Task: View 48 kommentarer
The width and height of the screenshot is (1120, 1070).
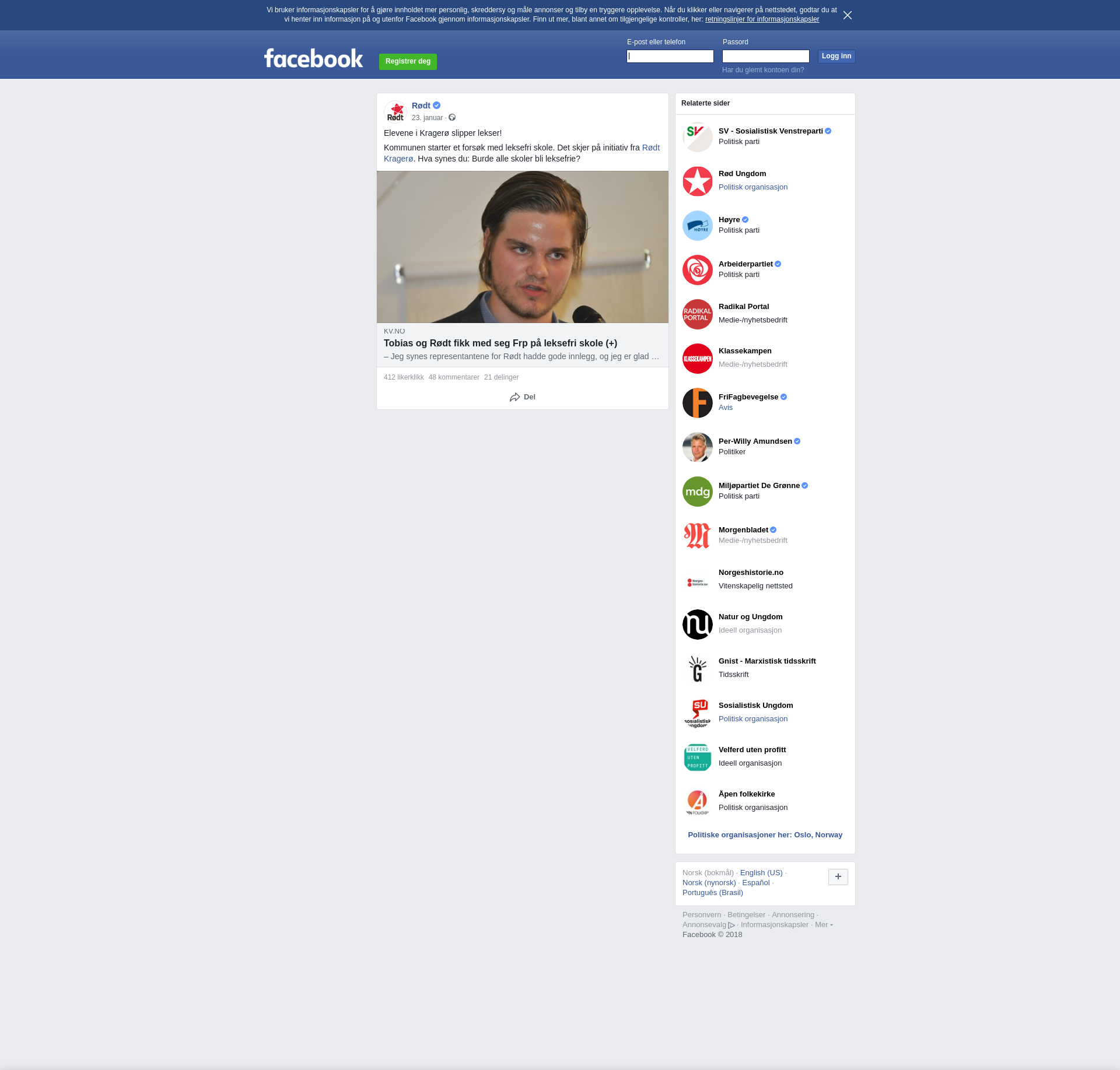Action: (x=454, y=377)
